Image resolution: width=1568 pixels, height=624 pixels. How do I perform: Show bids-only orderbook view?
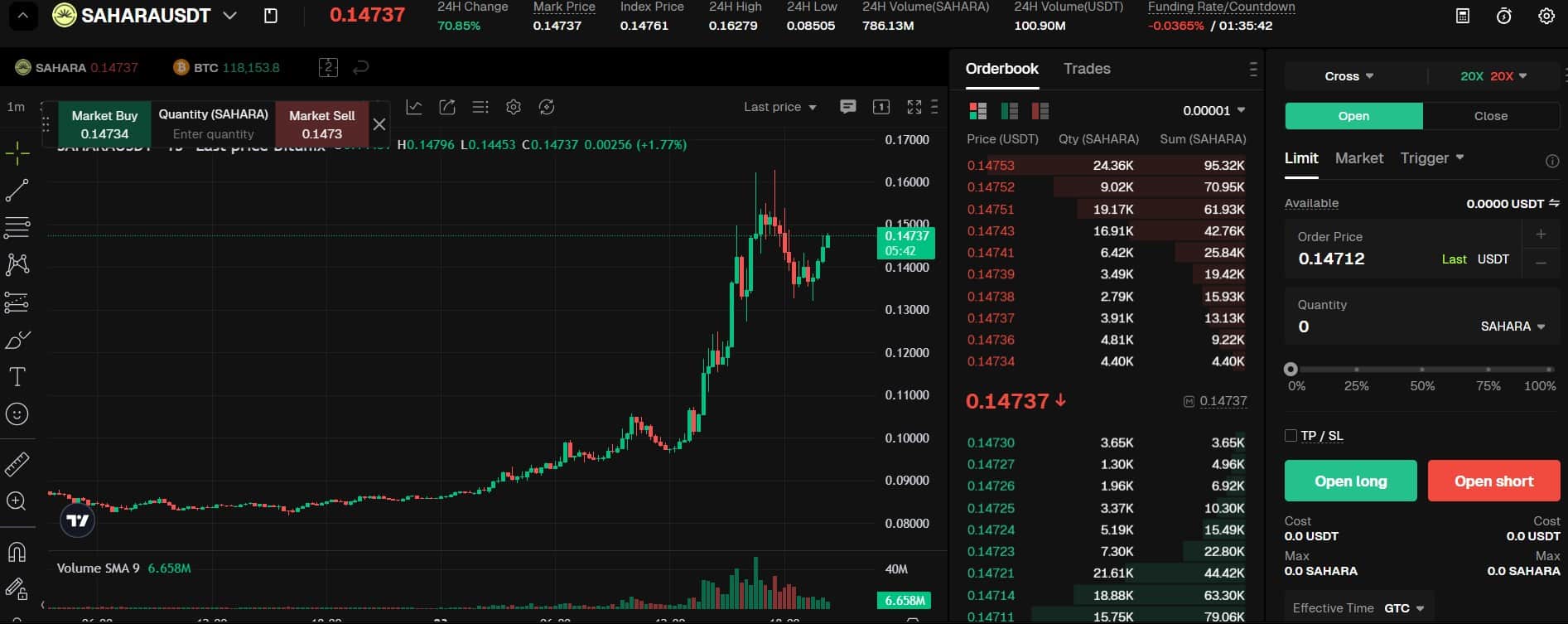pos(1009,110)
